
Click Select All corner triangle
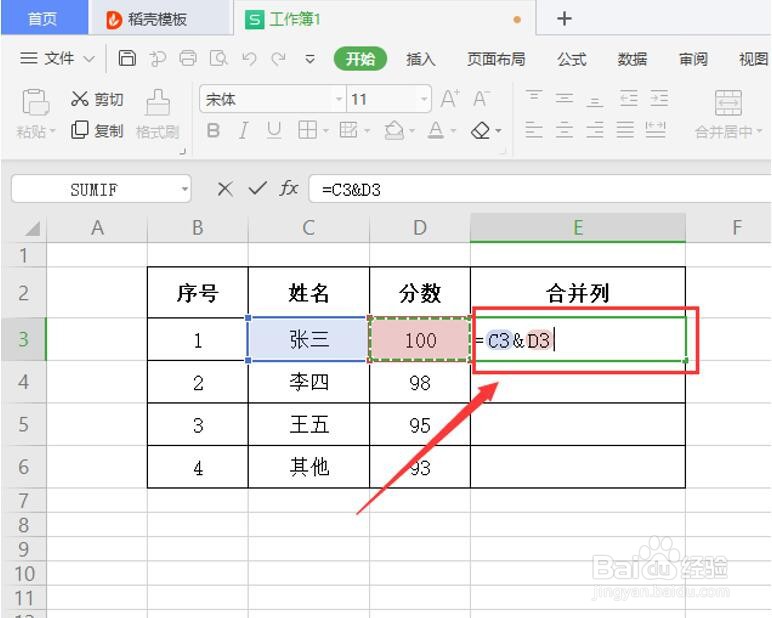[32, 229]
